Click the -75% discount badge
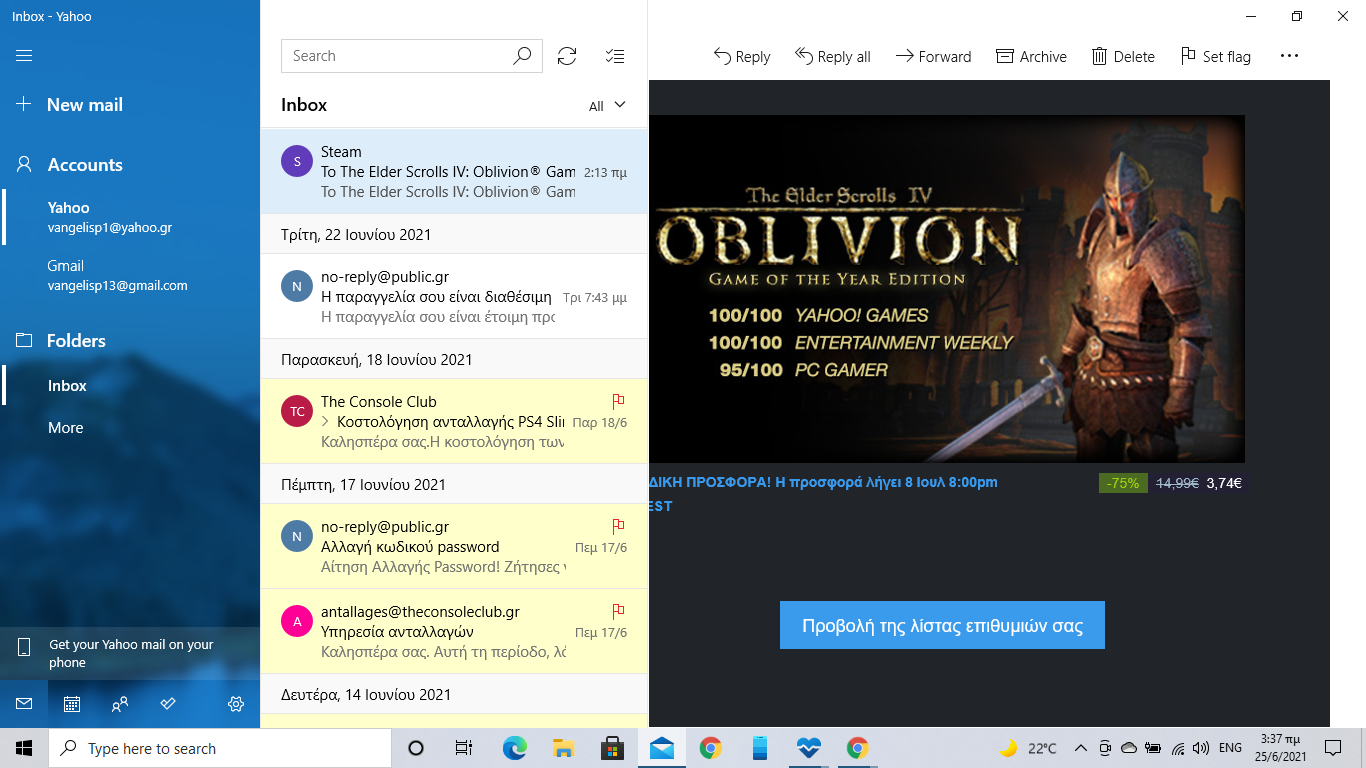Viewport: 1366px width, 768px height. [1123, 483]
